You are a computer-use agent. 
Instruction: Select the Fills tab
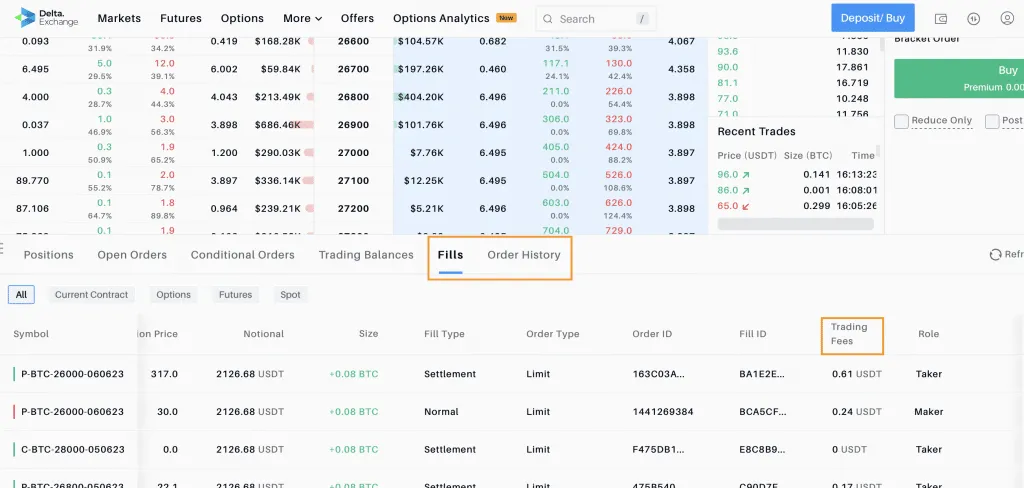(451, 255)
